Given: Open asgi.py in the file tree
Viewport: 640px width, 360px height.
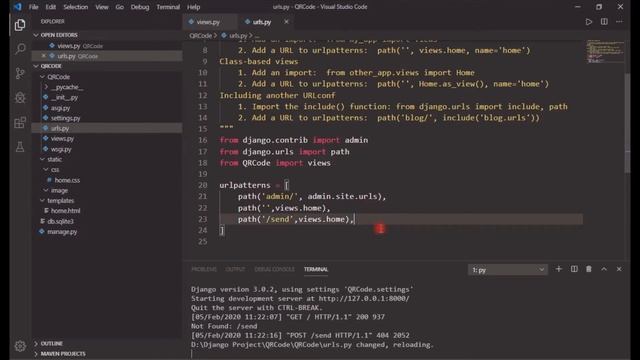Looking at the screenshot, I should 107,108.
